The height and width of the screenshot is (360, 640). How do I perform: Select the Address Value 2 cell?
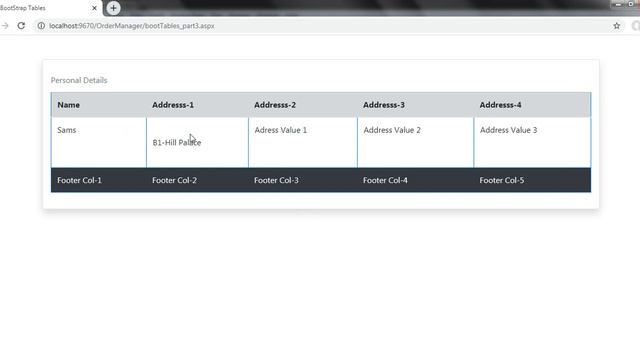[x=416, y=142]
